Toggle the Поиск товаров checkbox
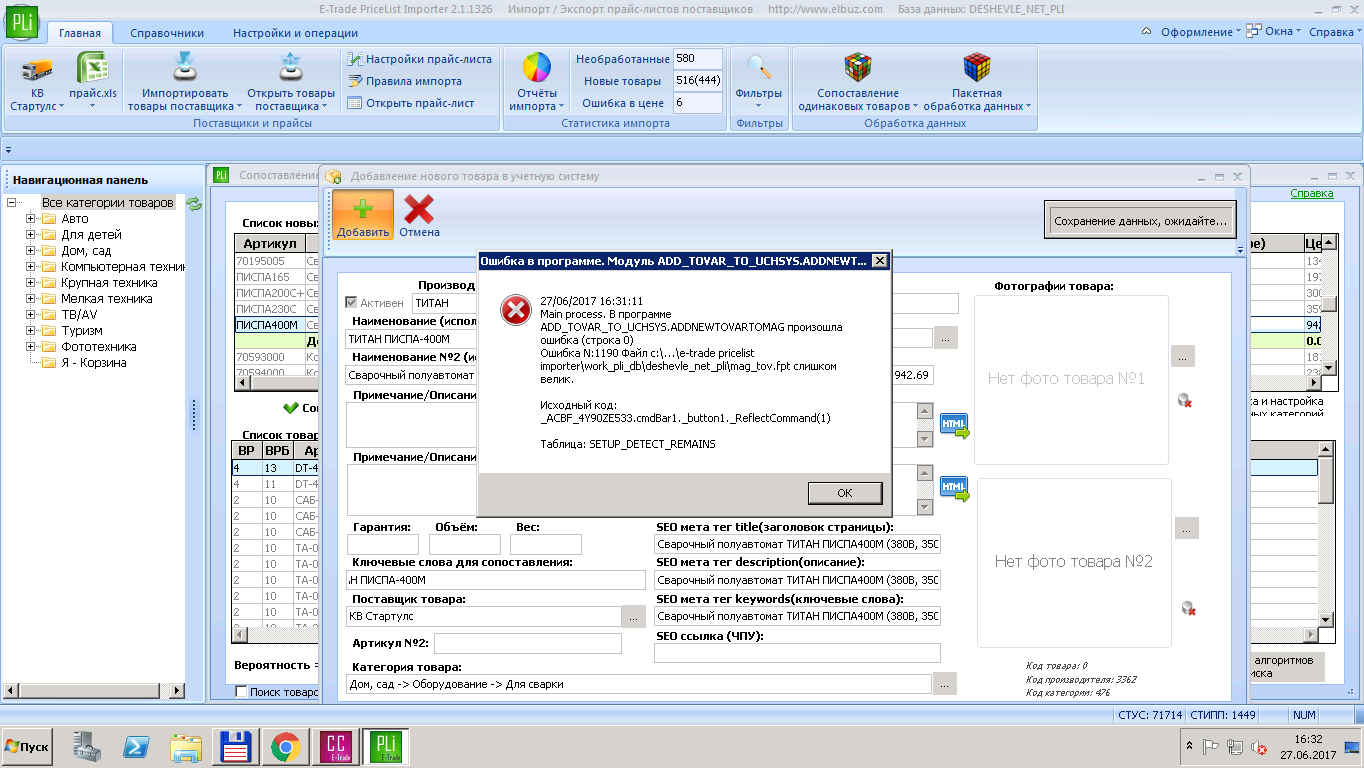This screenshot has width=1364, height=768. click(241, 691)
